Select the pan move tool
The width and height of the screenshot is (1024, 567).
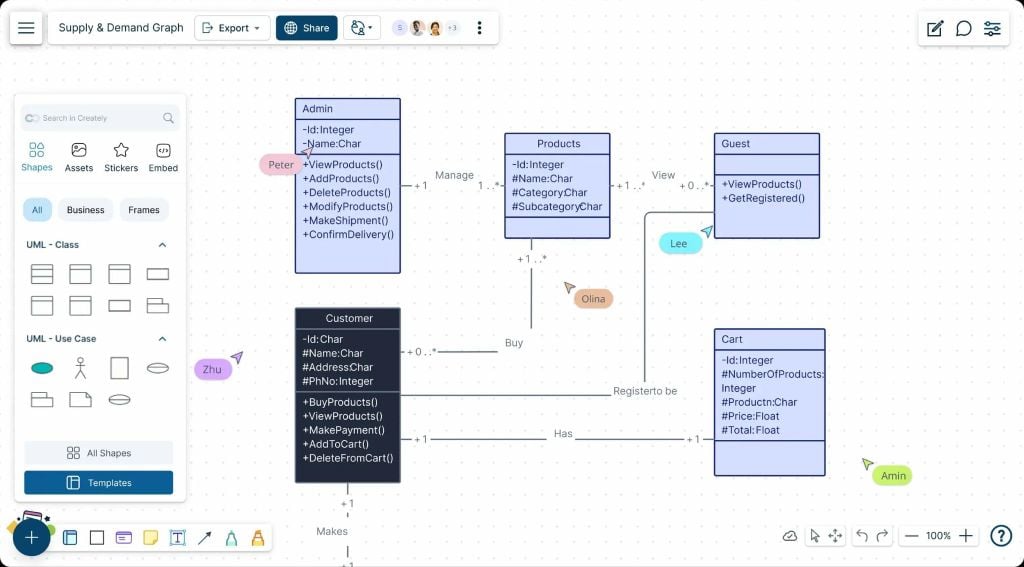click(835, 536)
